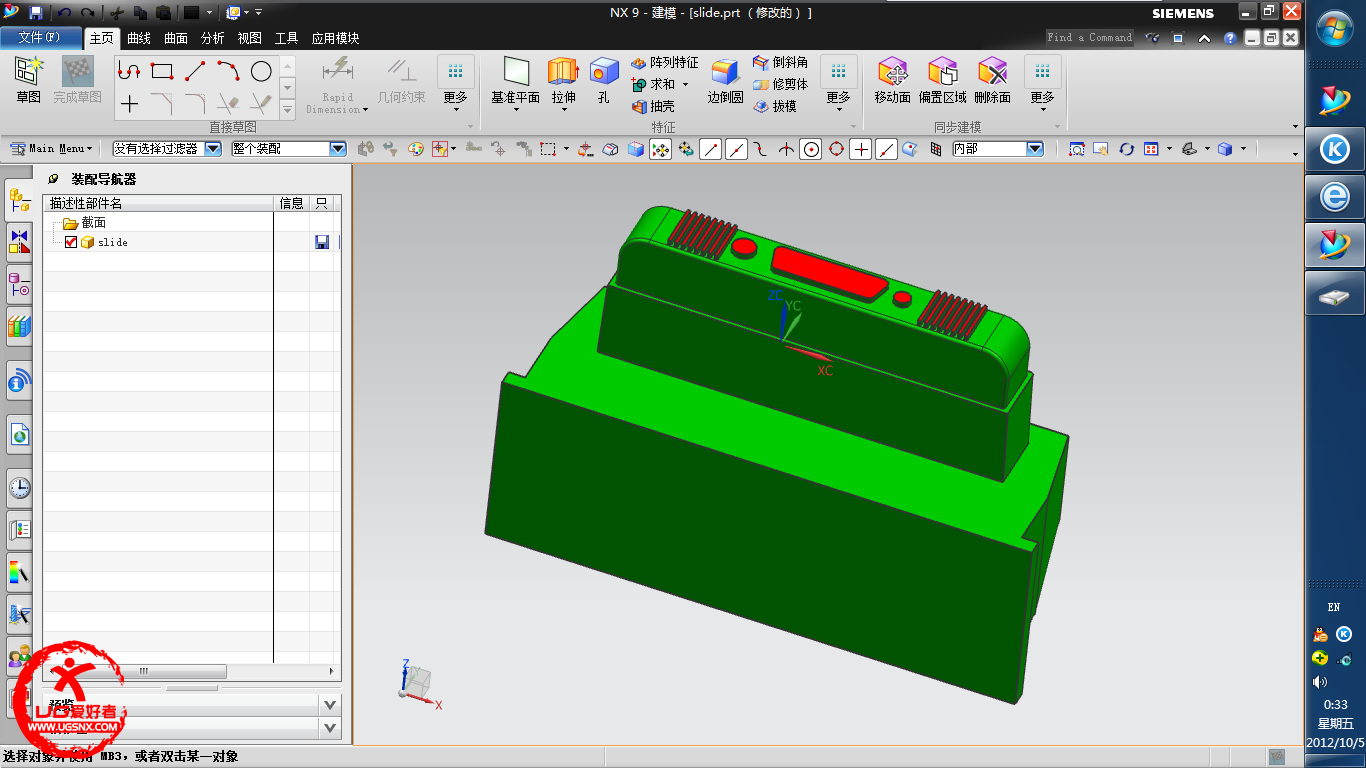The height and width of the screenshot is (768, 1366).
Task: Switch to the Analysis (分析) tab
Action: [x=213, y=38]
